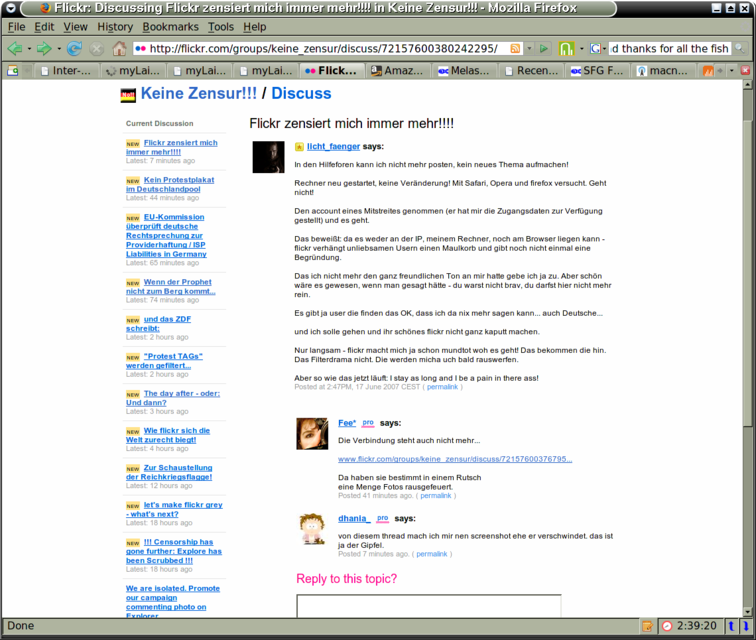This screenshot has height=640, width=756.
Task: Open the History menu
Action: pos(115,27)
